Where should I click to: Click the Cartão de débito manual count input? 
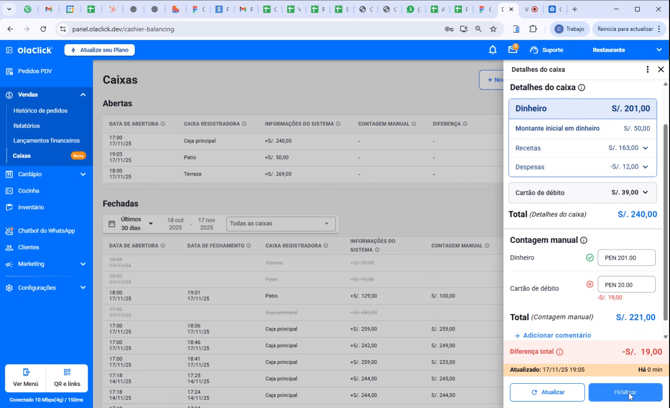point(626,285)
